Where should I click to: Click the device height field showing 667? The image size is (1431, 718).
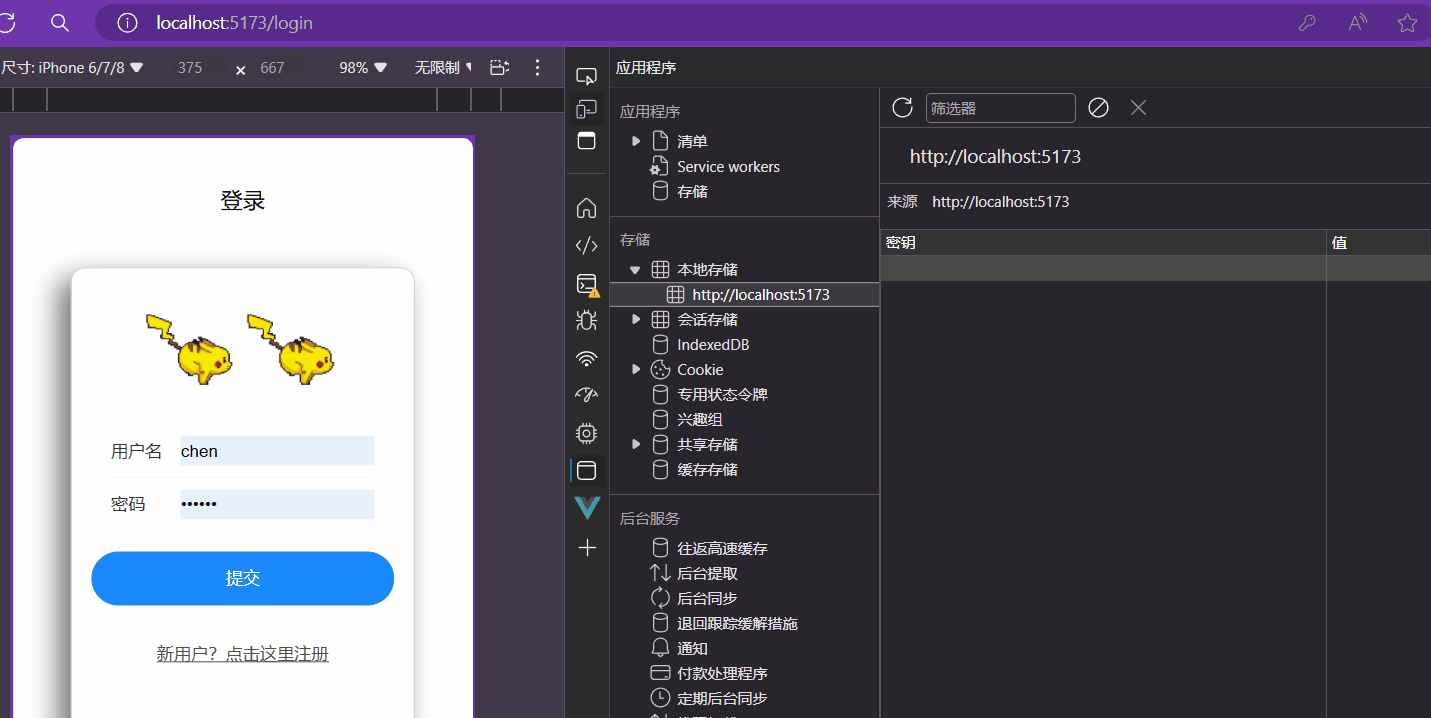click(x=272, y=68)
